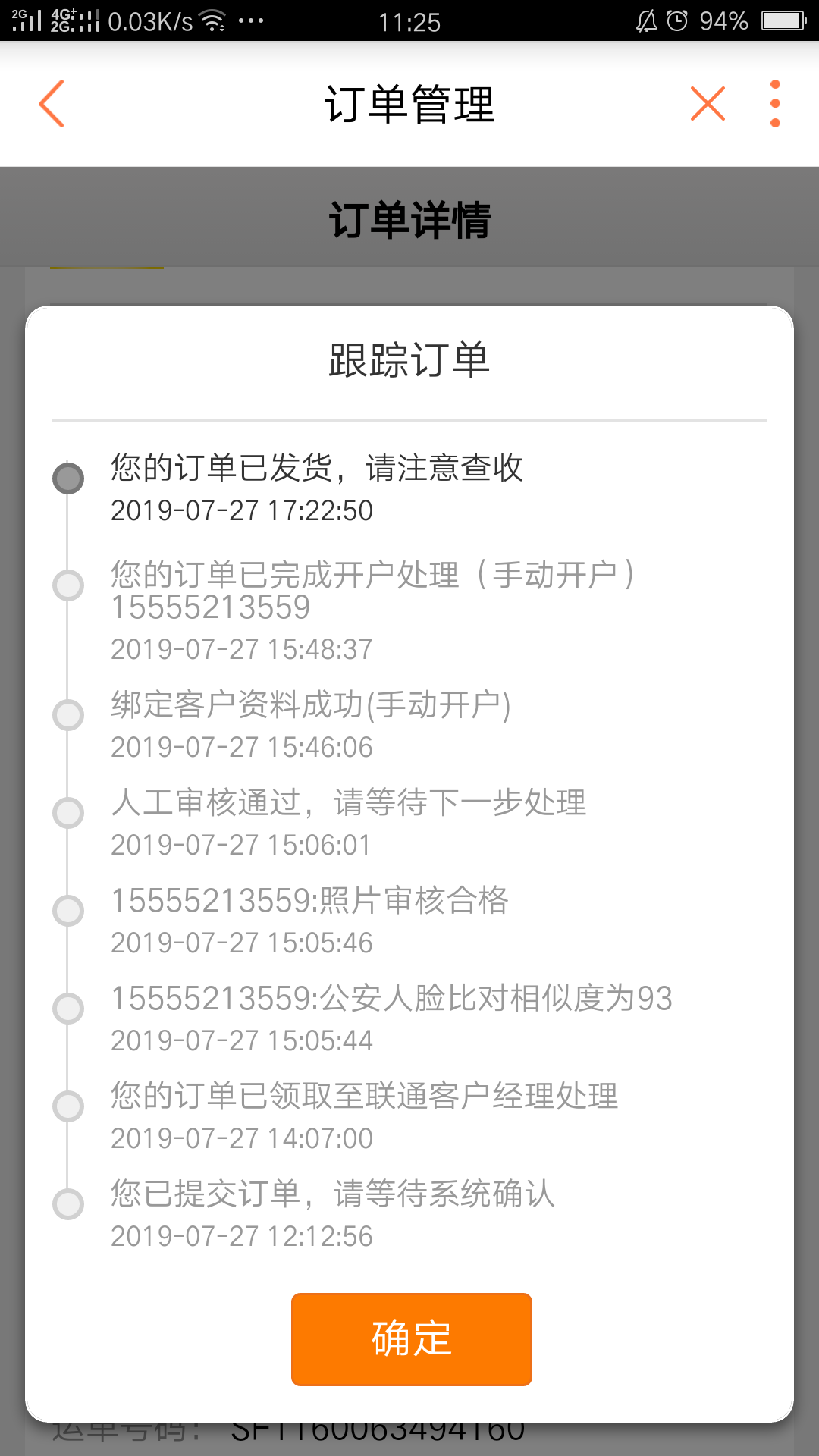Image resolution: width=819 pixels, height=1456 pixels.
Task: Select the 您已提交订单 timeline circle
Action: click(x=68, y=1204)
